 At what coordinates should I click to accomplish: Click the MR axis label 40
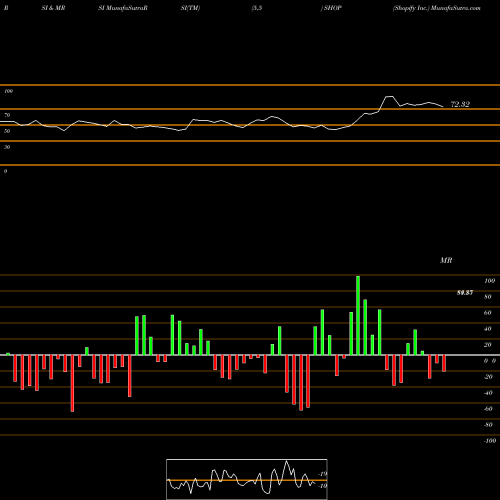488,329
